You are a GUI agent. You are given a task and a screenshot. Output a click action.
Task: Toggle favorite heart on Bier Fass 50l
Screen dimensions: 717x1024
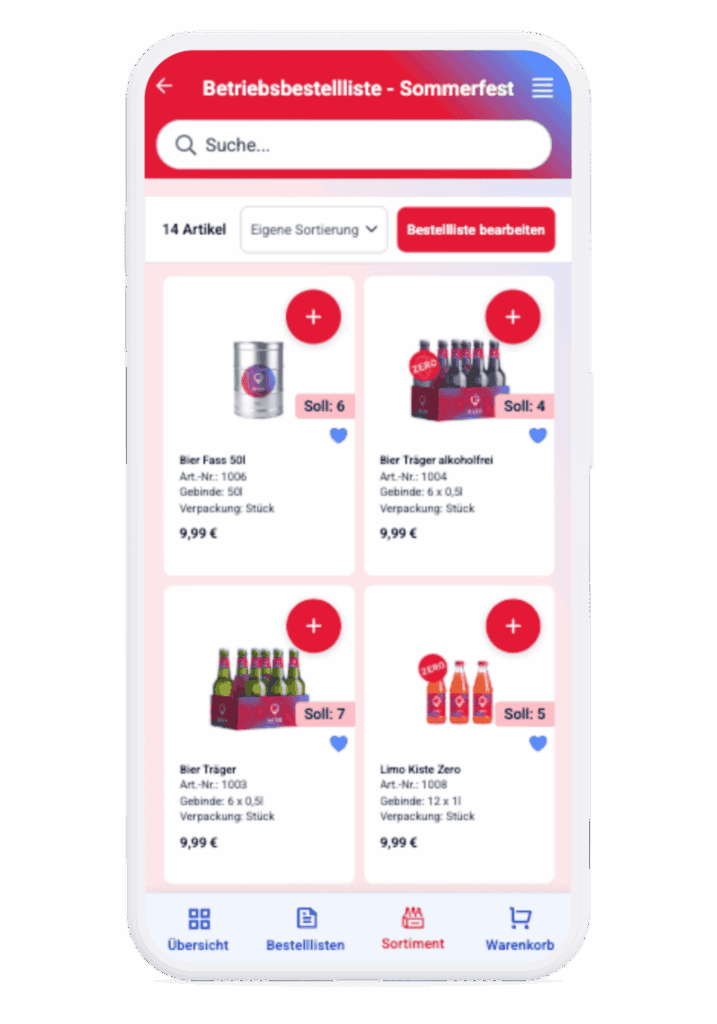[338, 435]
